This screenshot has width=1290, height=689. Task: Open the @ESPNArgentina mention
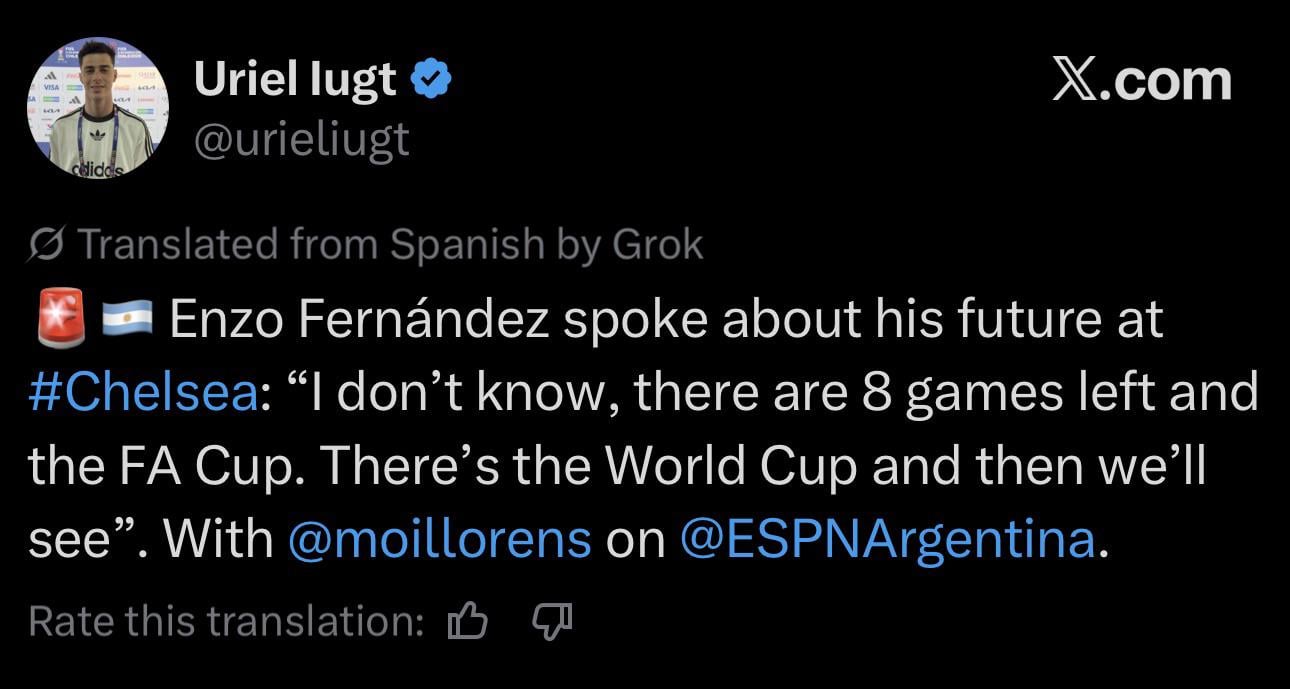[888, 539]
